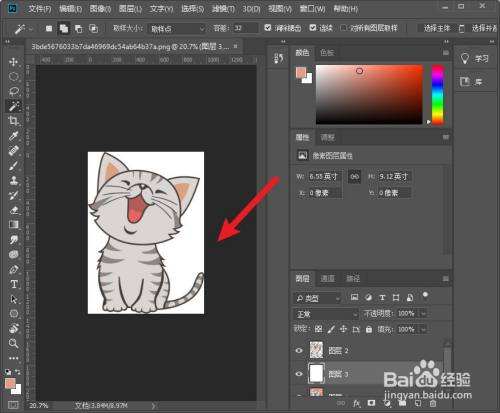Image resolution: width=500 pixels, height=413 pixels.
Task: Open the Filter menu
Action: (x=223, y=9)
